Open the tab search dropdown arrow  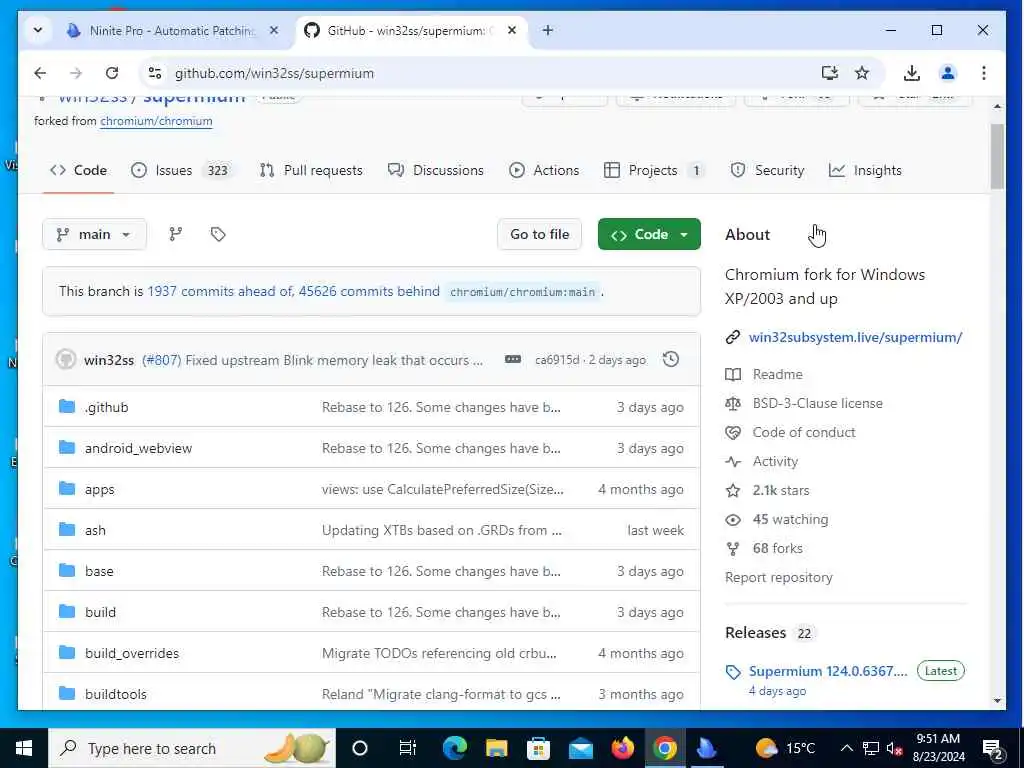[x=38, y=30]
